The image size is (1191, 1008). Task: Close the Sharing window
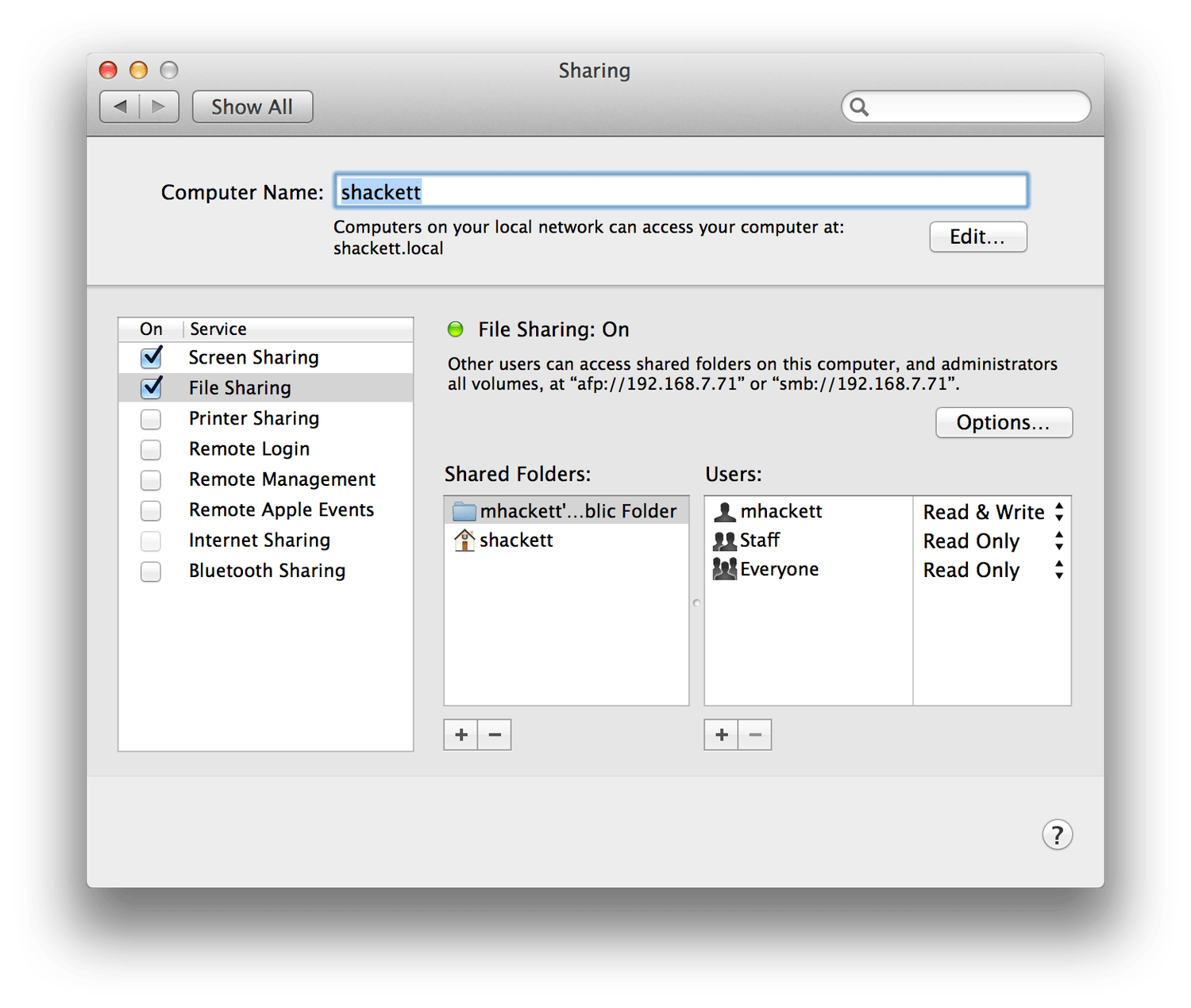[108, 70]
